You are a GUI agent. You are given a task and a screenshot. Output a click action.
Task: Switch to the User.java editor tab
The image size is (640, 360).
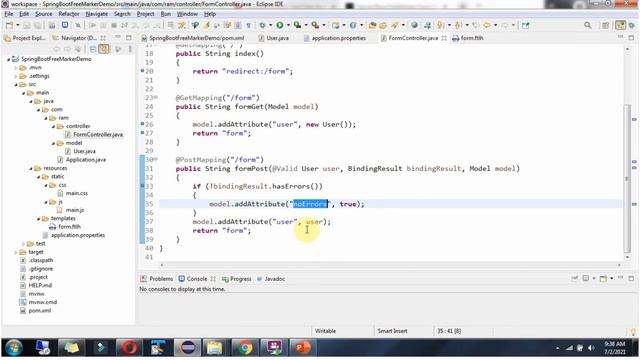pyautogui.click(x=273, y=38)
